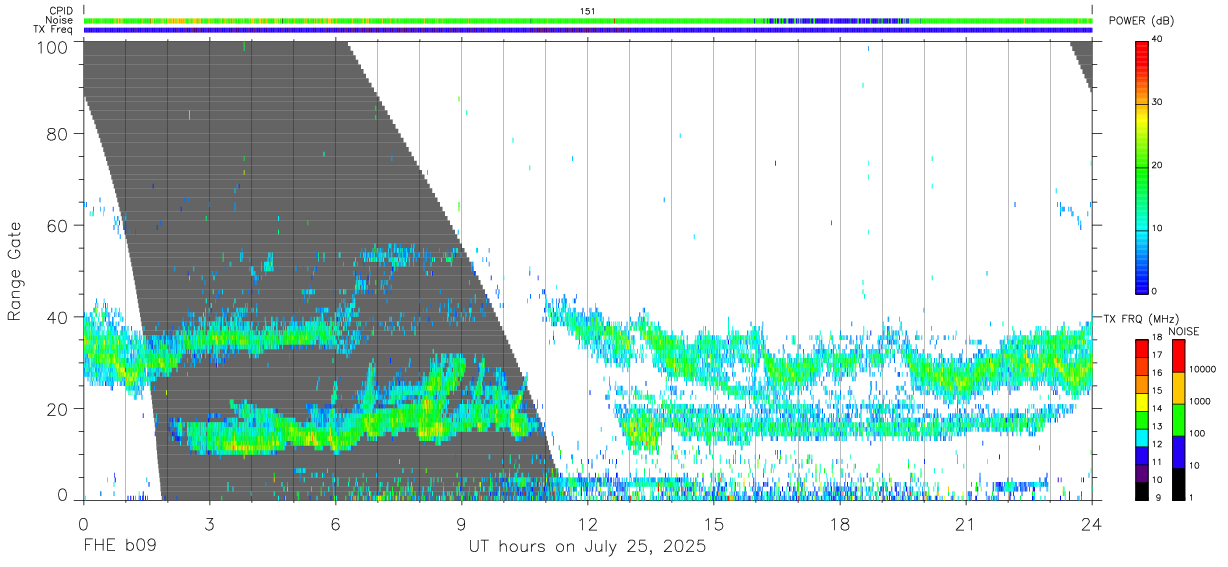Click the CPID label

coord(61,10)
